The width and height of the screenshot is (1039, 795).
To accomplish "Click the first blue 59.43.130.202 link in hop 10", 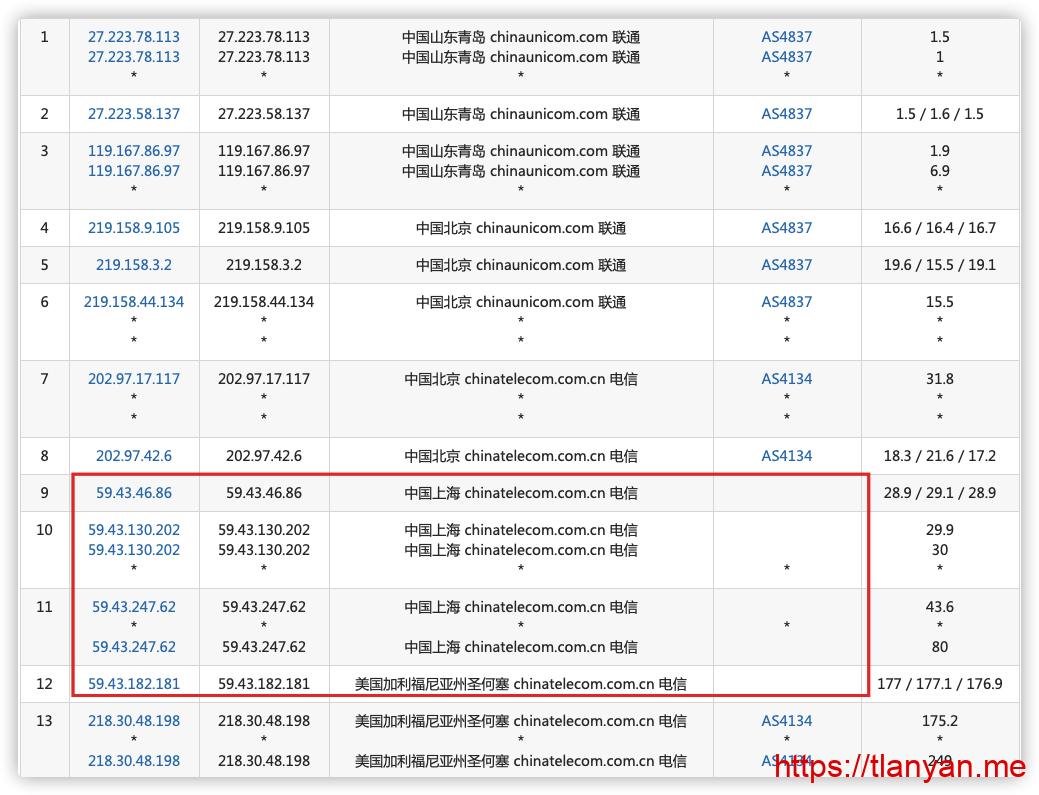I will [134, 530].
